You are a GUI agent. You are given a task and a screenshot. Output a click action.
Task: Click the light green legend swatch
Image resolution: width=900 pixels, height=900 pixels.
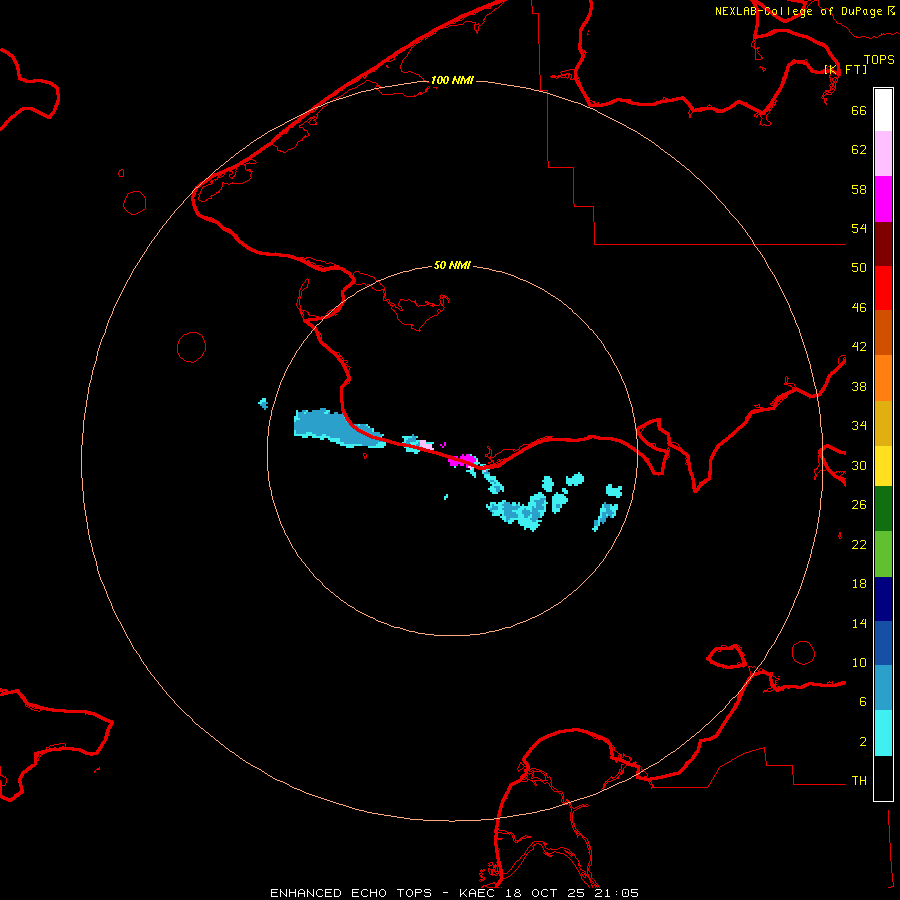(x=883, y=554)
